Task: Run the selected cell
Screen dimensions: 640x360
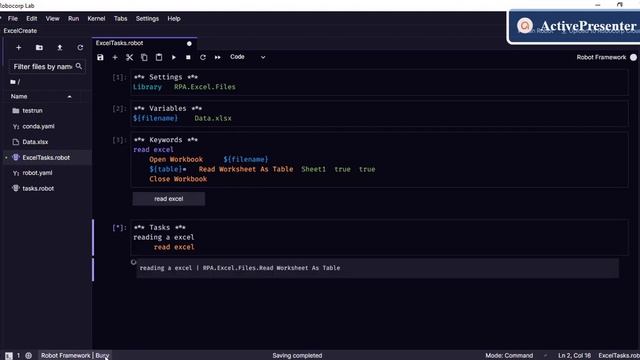Action: pyautogui.click(x=173, y=58)
